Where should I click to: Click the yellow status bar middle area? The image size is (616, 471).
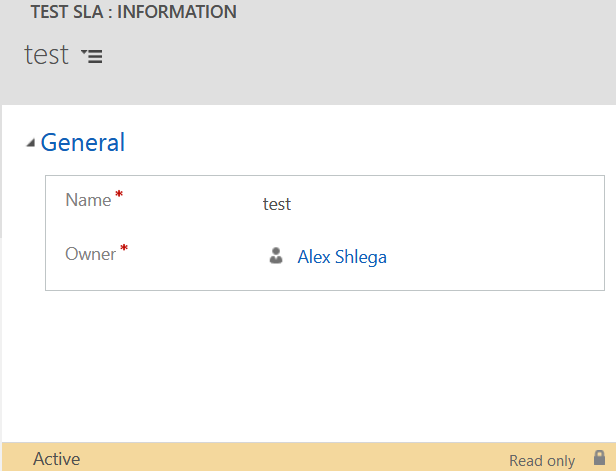pyautogui.click(x=295, y=458)
